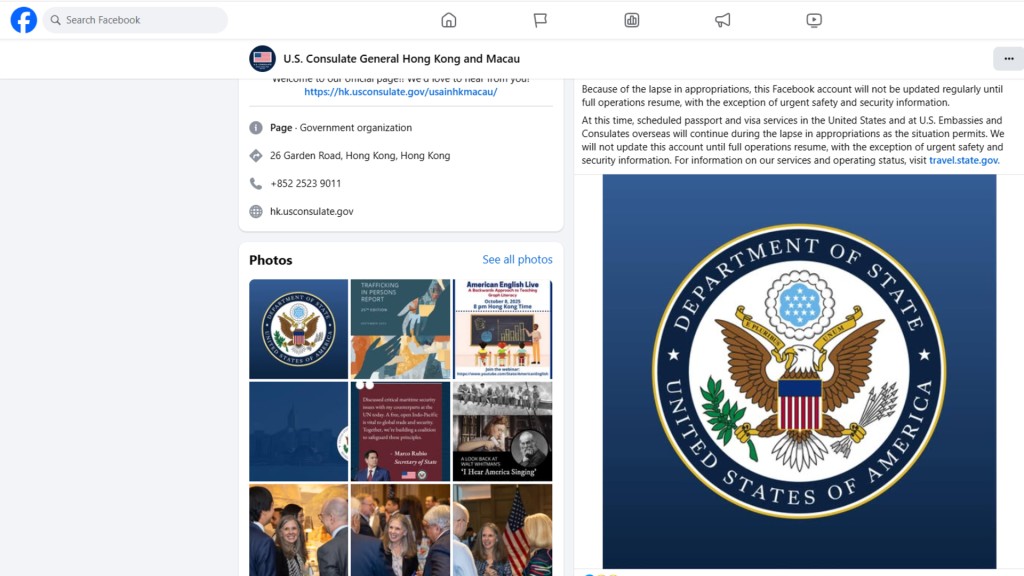Open the hk.usconsulate.gov website link

tap(312, 212)
